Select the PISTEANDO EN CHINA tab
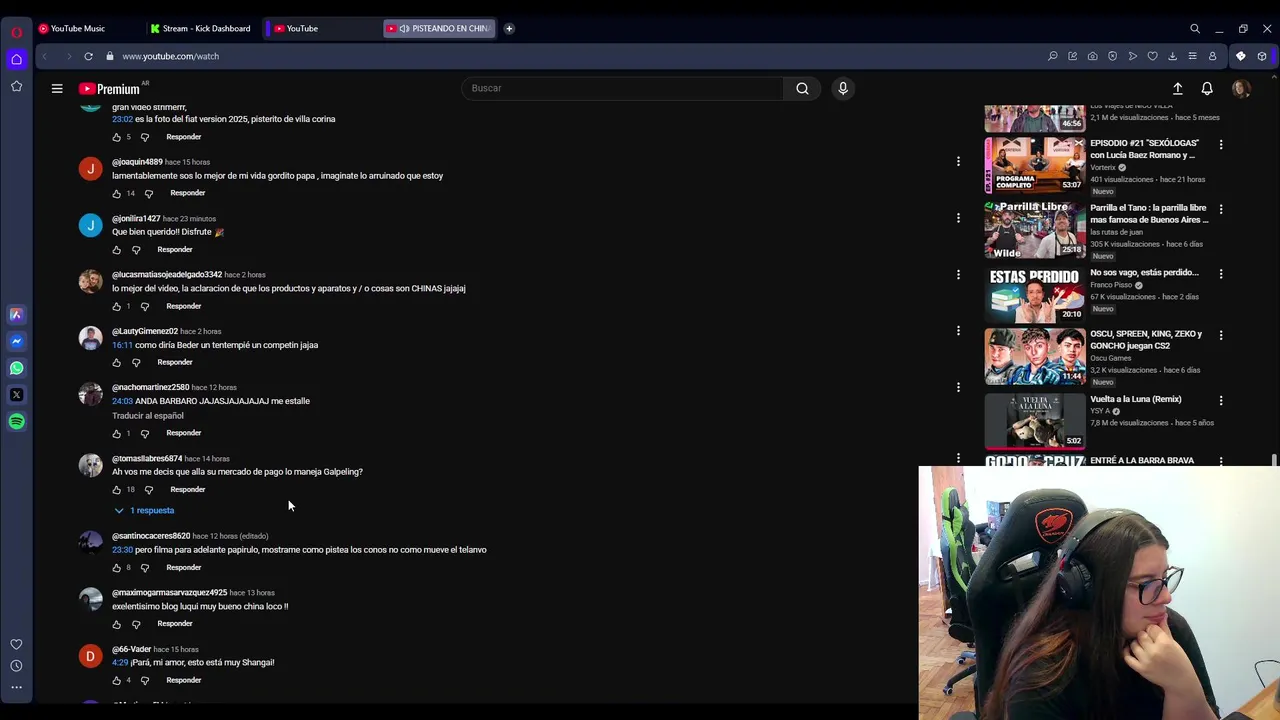 tap(440, 29)
